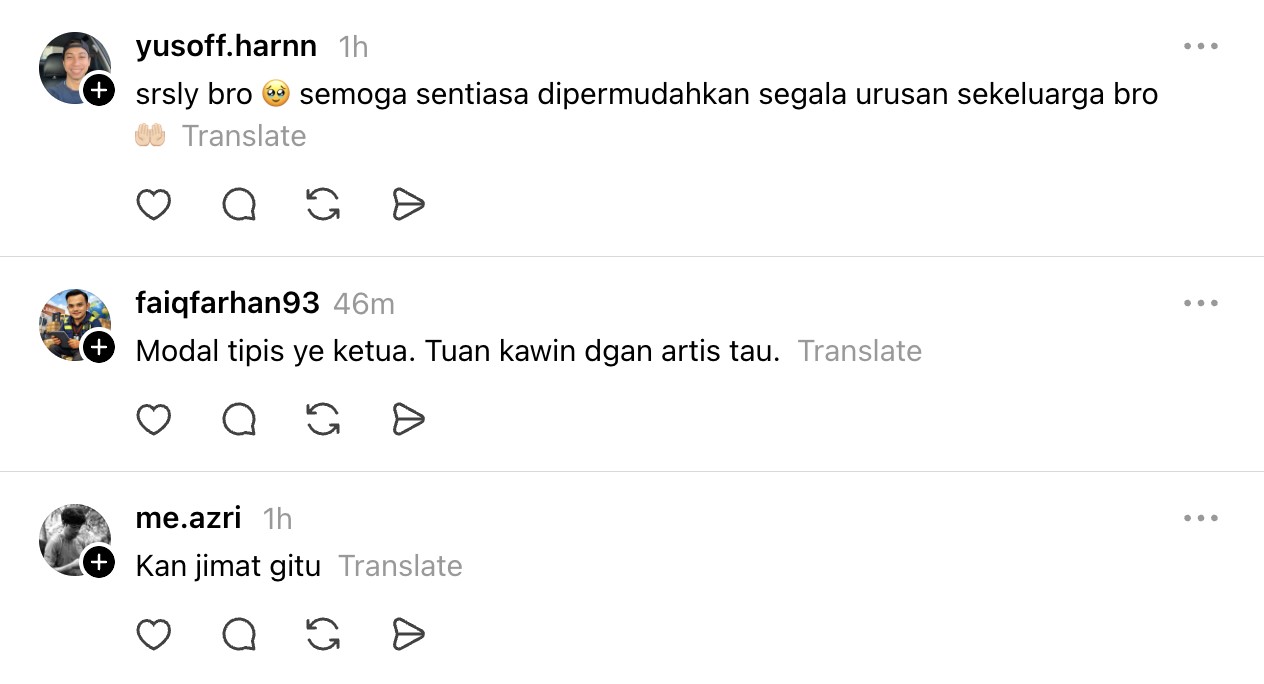The height and width of the screenshot is (684, 1264).
Task: Follow me.azri using the plus badge
Action: click(98, 563)
